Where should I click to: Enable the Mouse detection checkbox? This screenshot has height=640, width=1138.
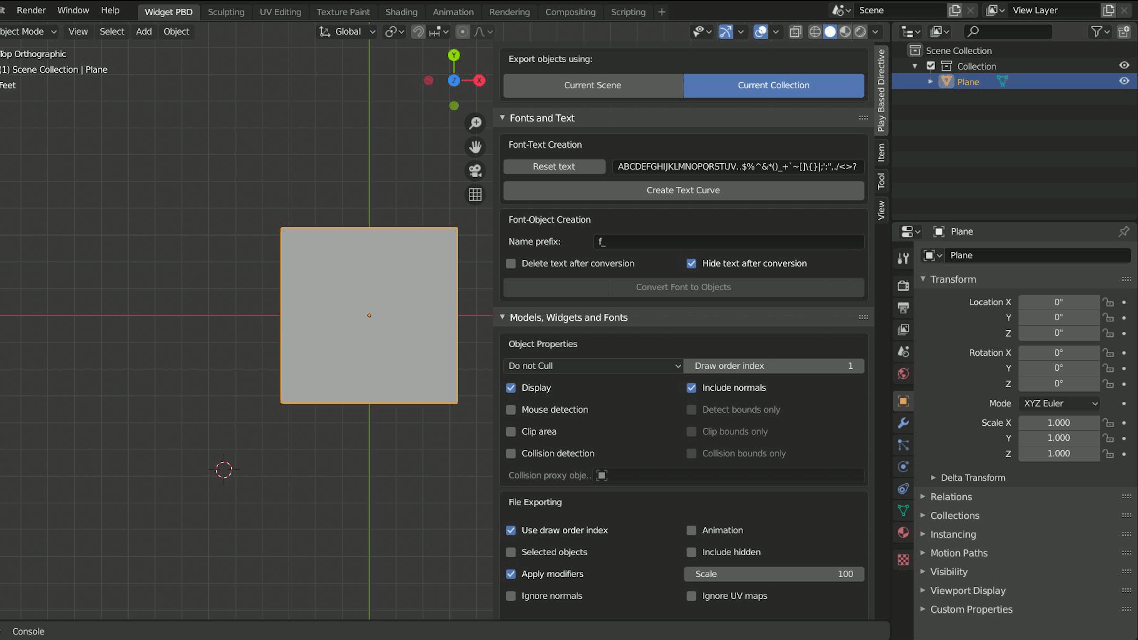pos(511,410)
